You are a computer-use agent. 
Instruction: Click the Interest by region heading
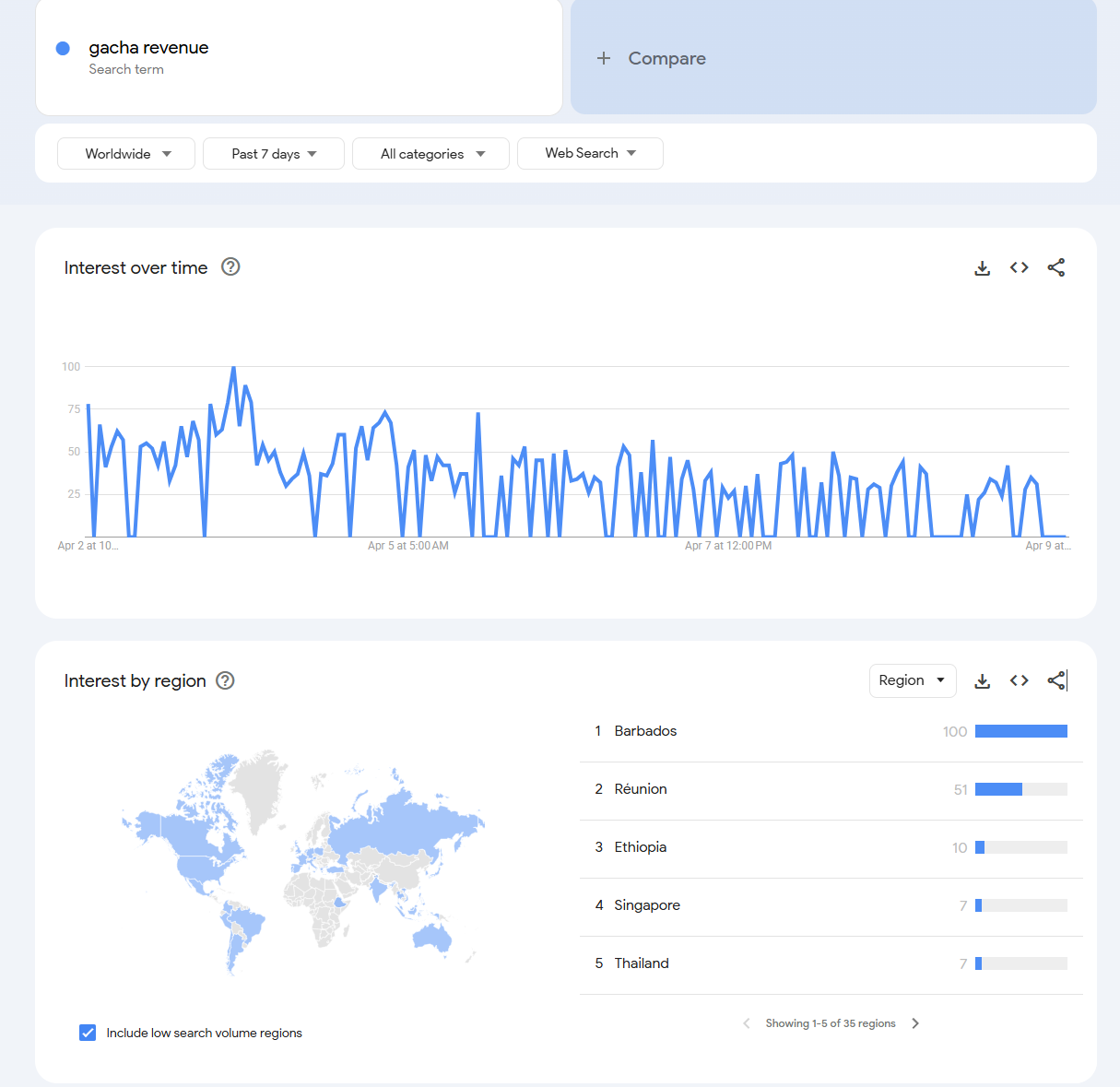[135, 680]
